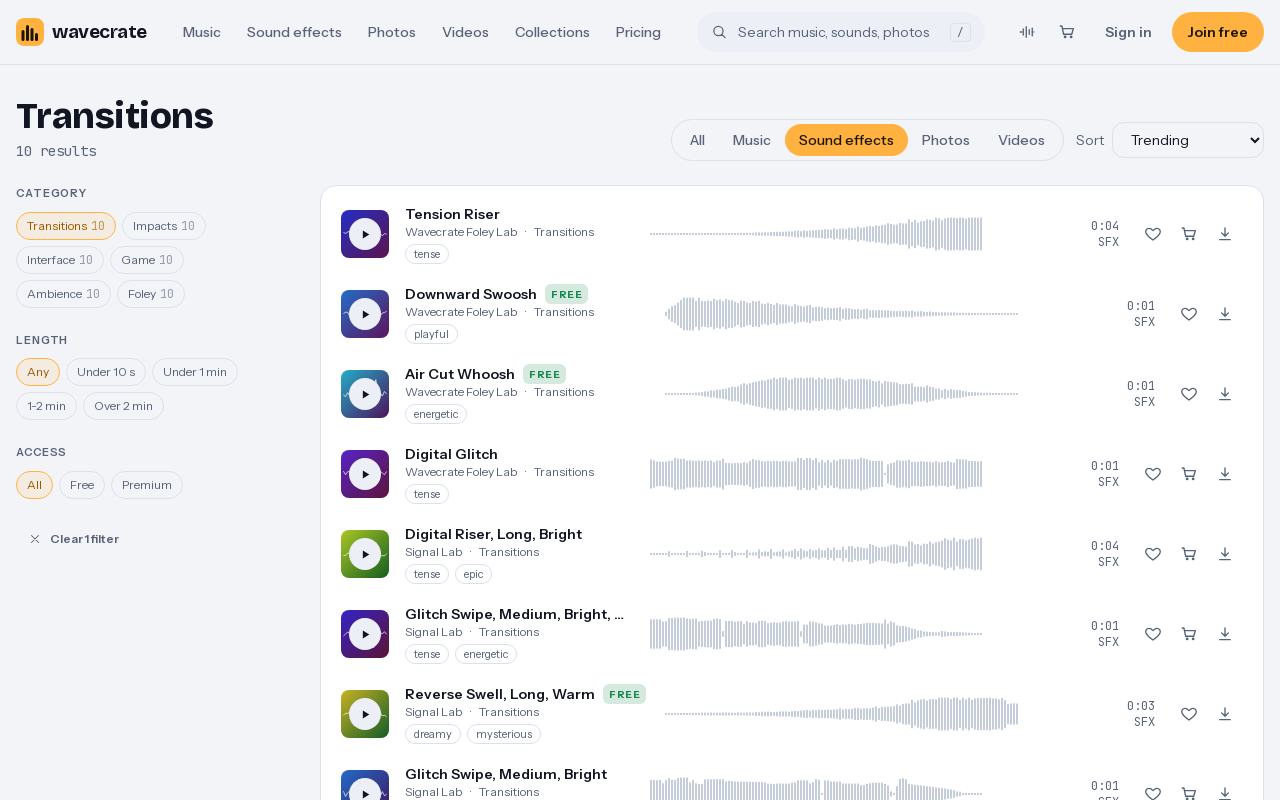Open the Pricing page in navigation
Viewport: 1280px width, 800px height.
pyautogui.click(x=638, y=32)
